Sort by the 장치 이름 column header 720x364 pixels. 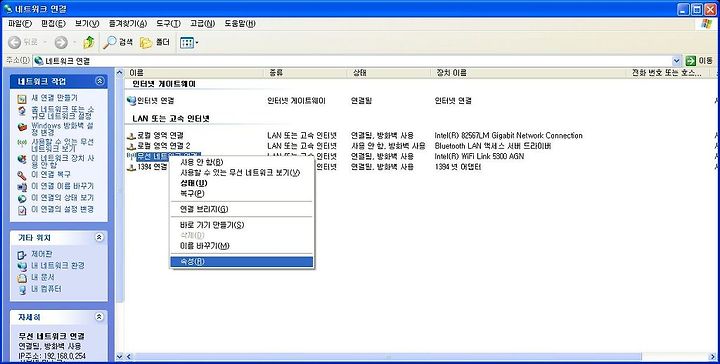528,73
